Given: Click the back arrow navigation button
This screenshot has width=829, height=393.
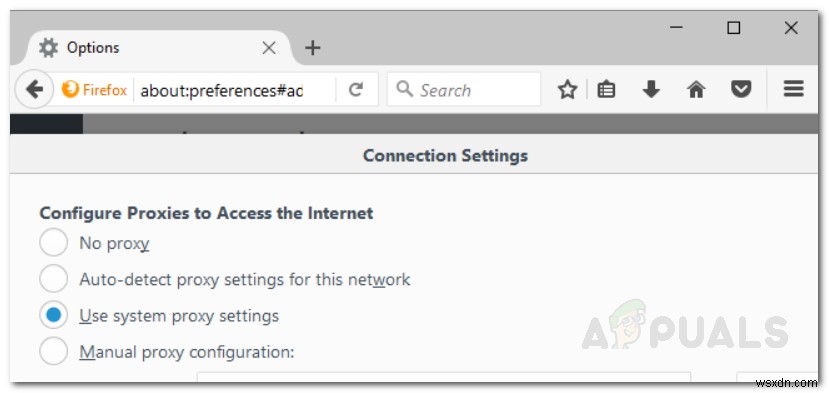Looking at the screenshot, I should click(x=34, y=90).
